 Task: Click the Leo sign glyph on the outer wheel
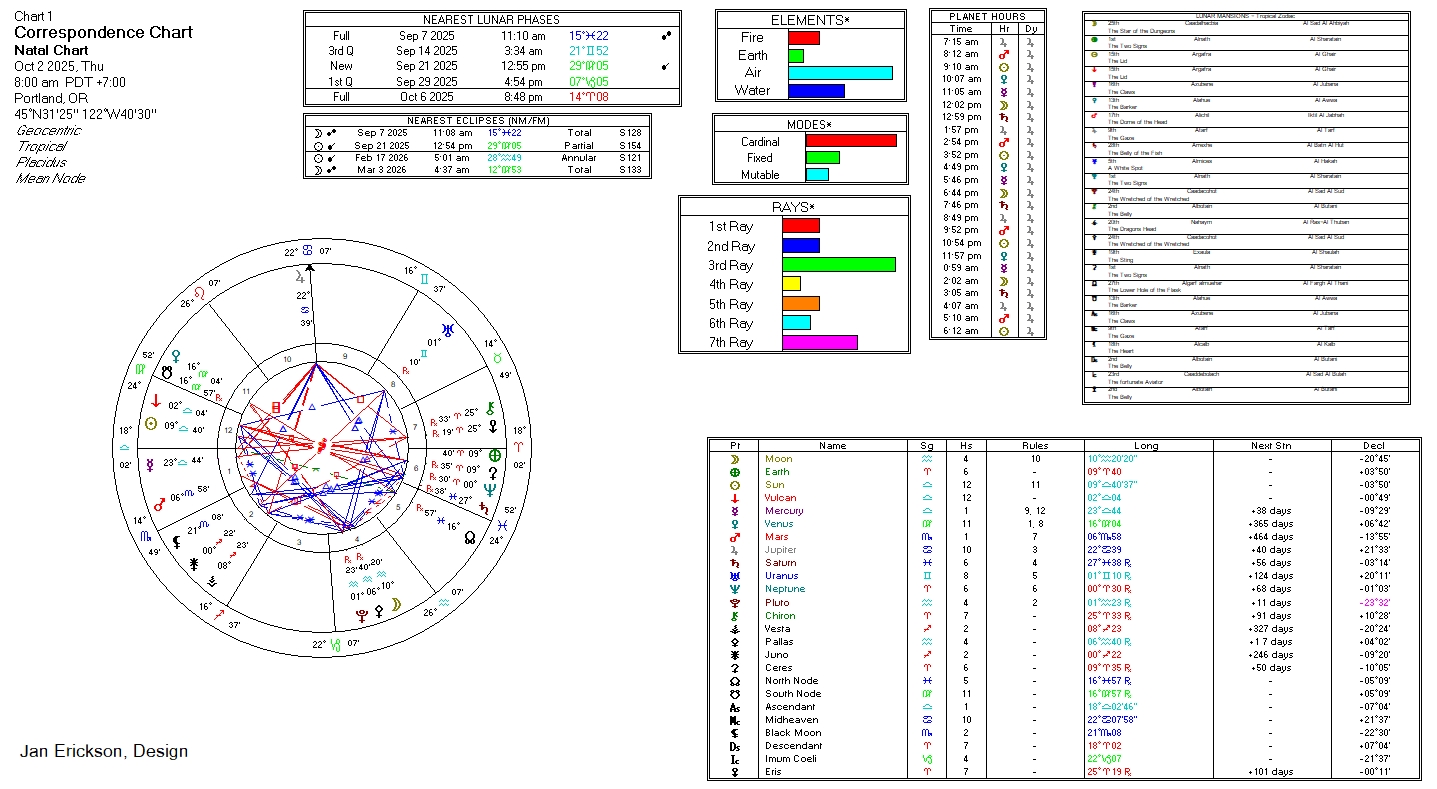[x=199, y=292]
